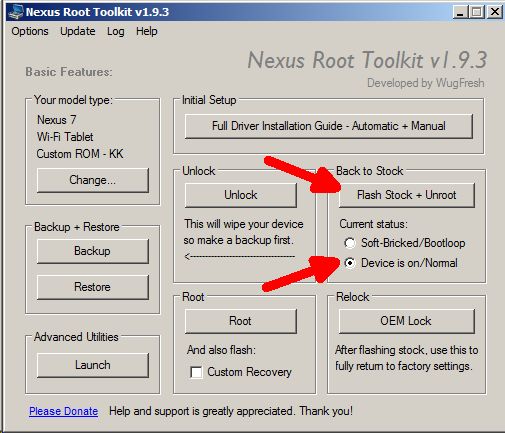
Task: Click the 'And also flash:' label
Action: [x=221, y=350]
